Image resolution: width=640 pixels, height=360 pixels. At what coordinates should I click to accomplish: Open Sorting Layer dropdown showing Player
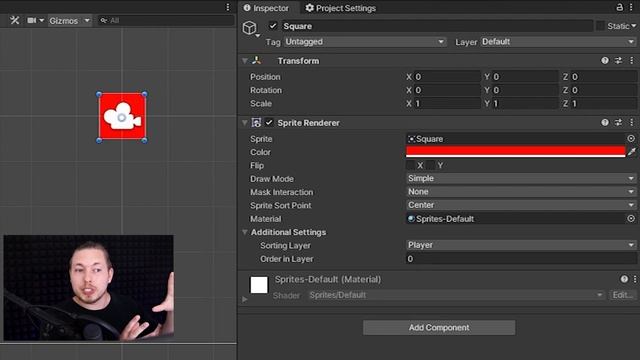[521, 245]
